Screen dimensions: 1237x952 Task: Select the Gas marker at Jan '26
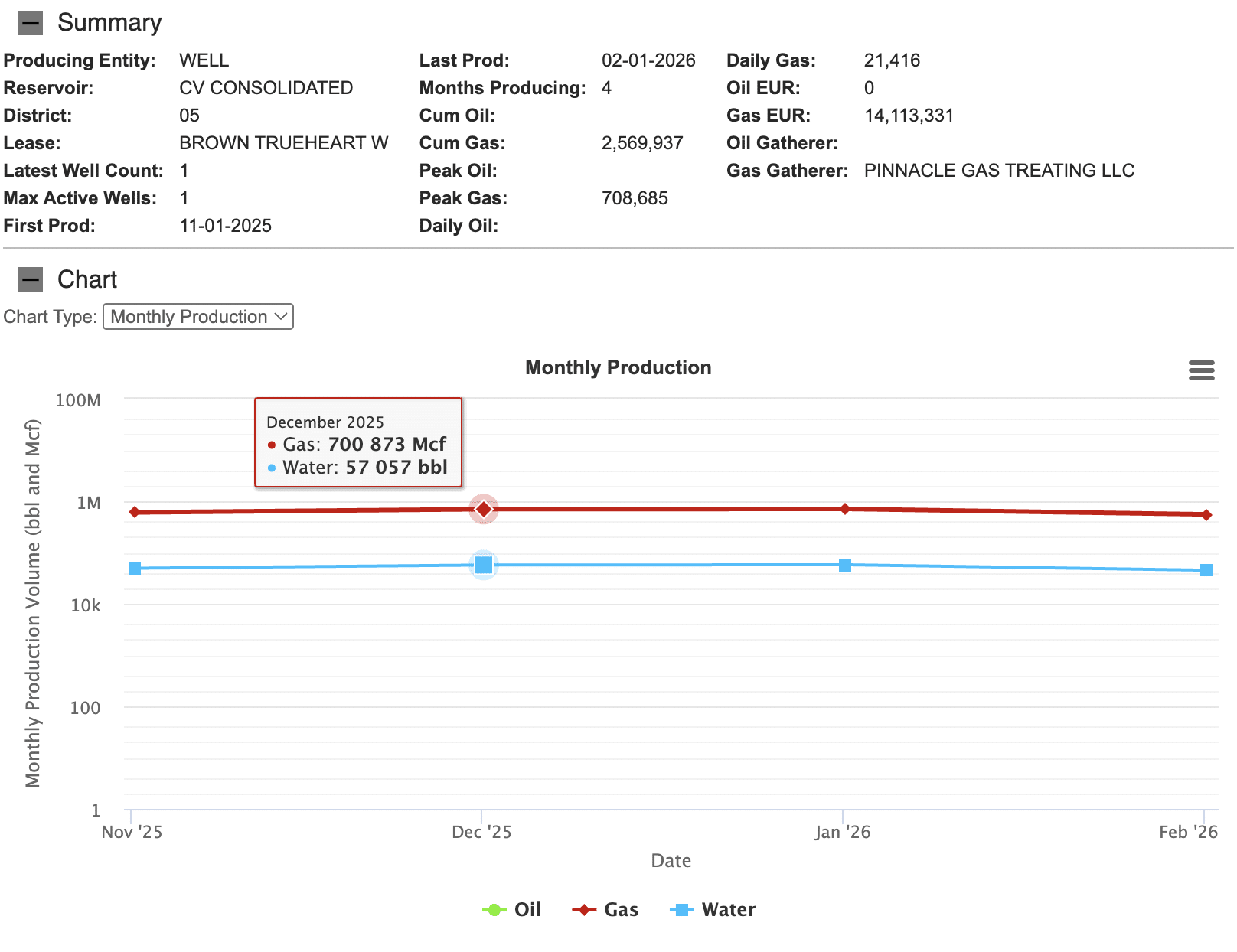[x=845, y=509]
